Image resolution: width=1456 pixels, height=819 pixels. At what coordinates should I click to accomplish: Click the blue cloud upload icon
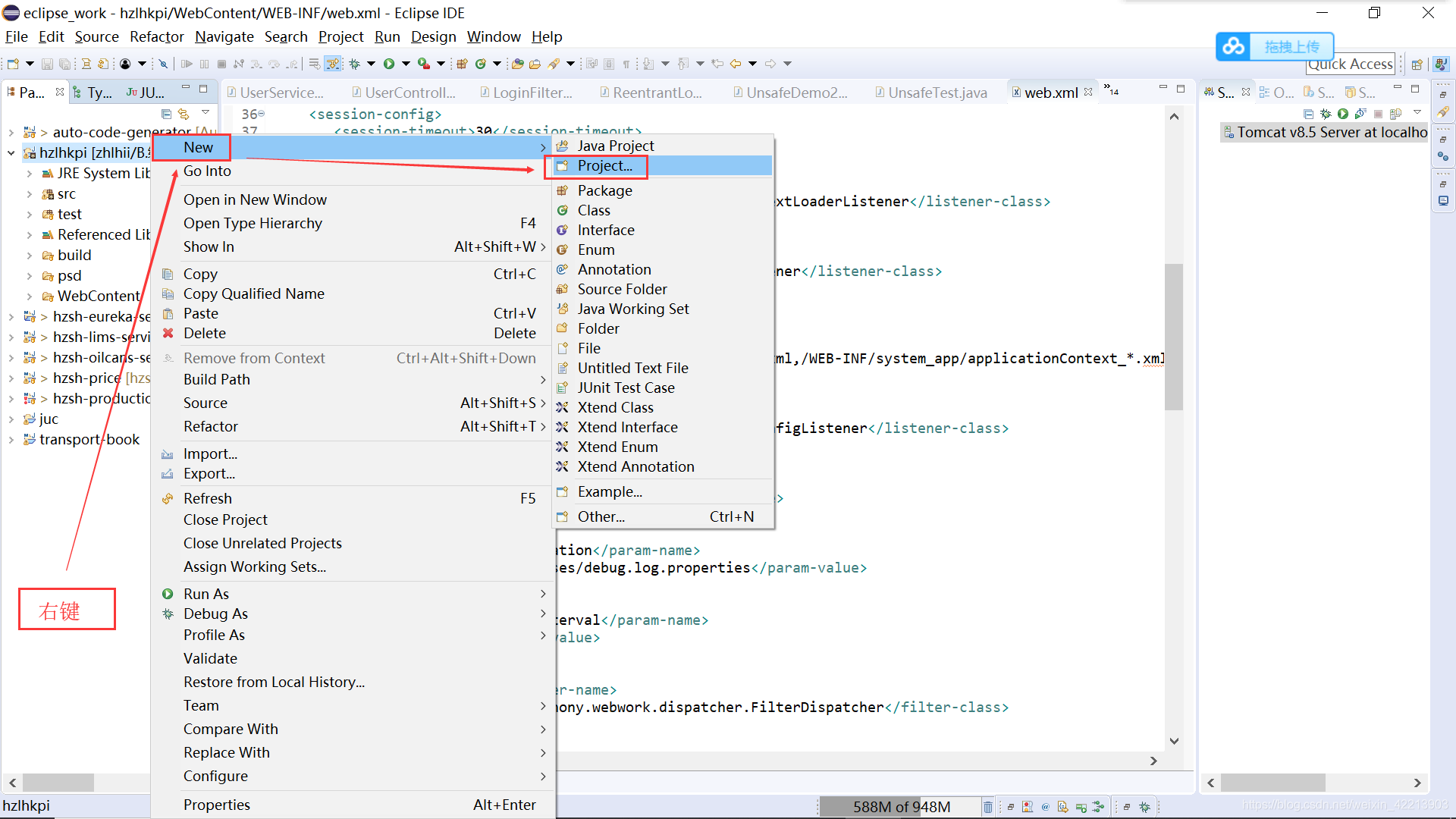click(x=1234, y=46)
